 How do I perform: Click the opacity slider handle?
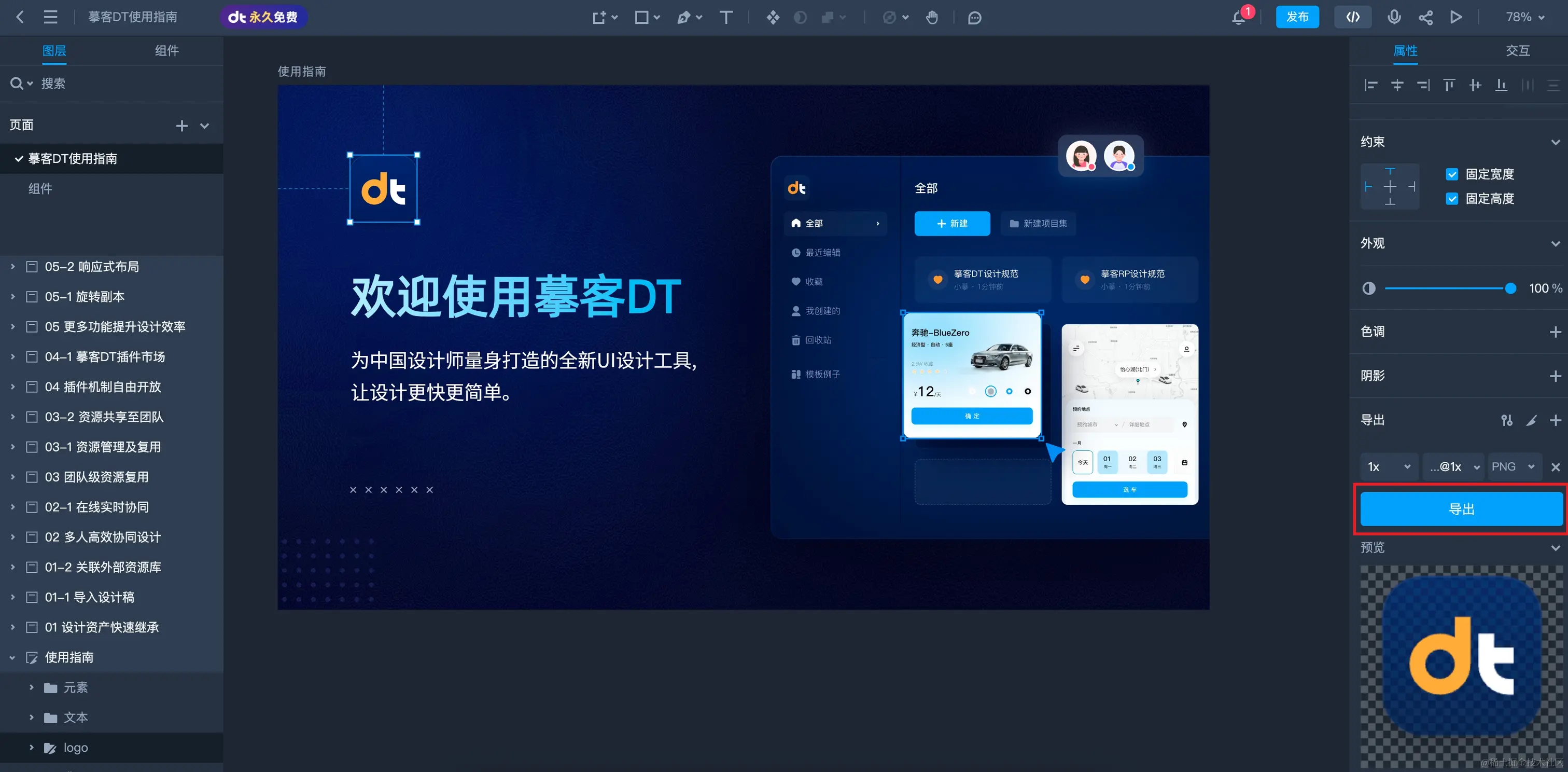point(1510,288)
